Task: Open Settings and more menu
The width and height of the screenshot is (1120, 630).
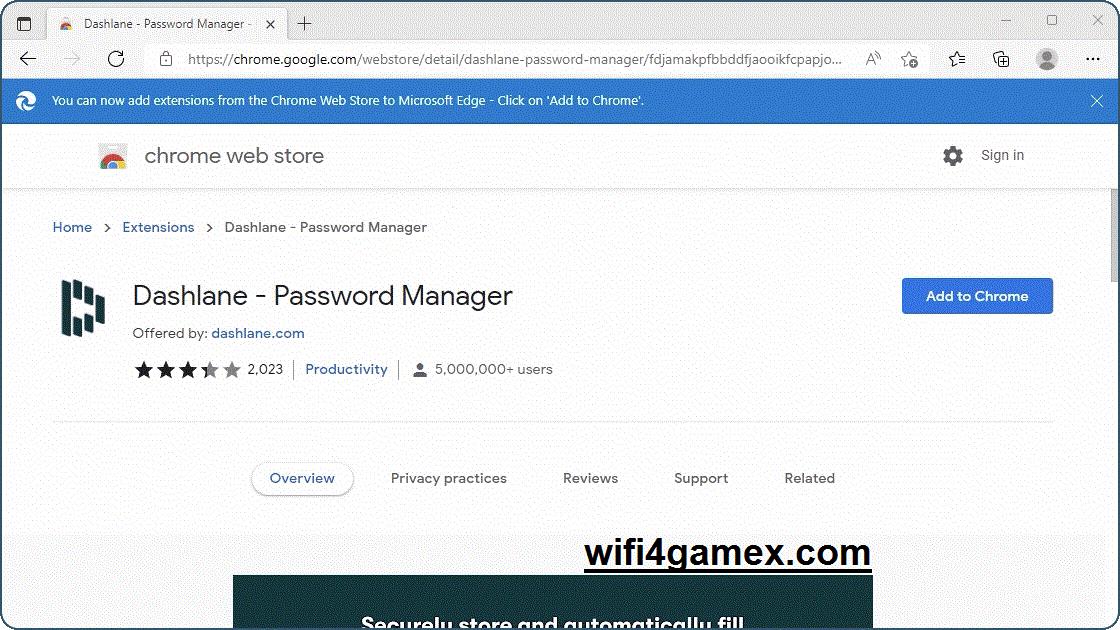Action: tap(1093, 59)
